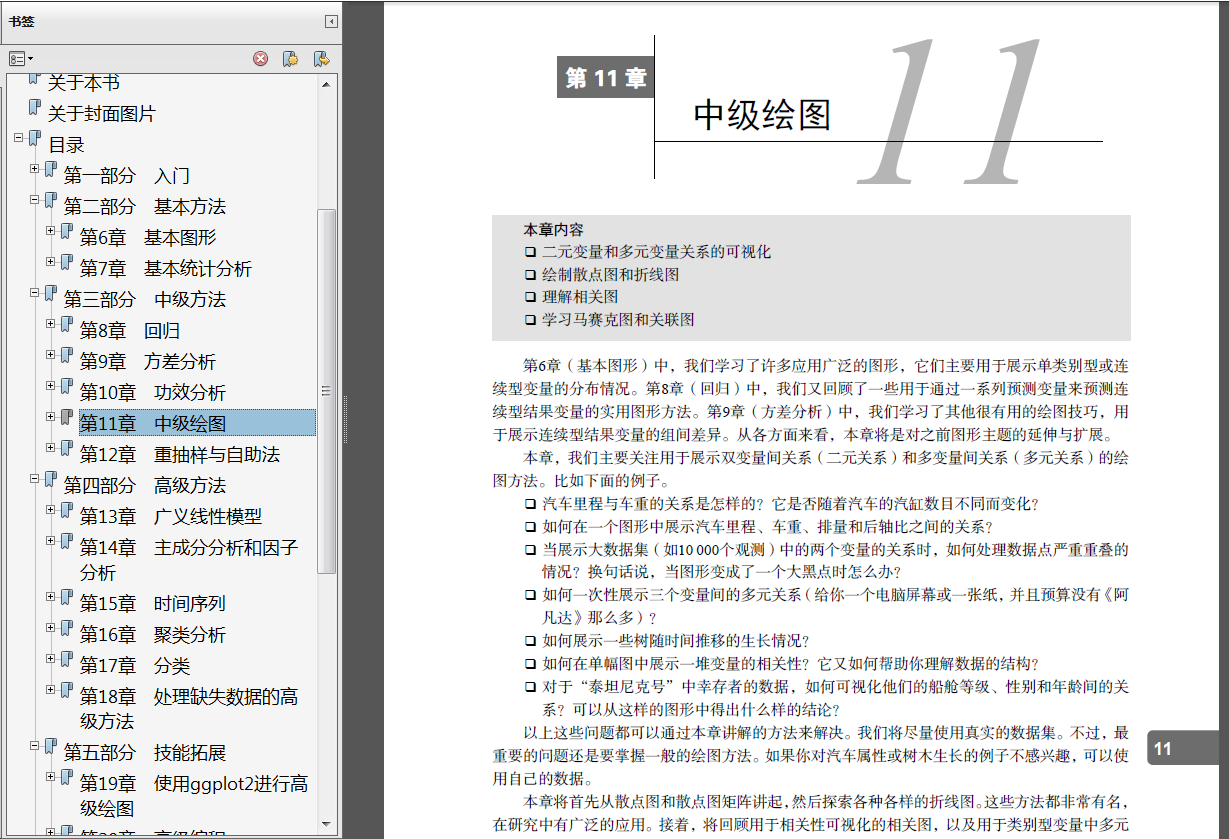Jump to bookmark 第18章 处理缺失数据的高级方法
The width and height of the screenshot is (1229, 839).
[x=189, y=709]
